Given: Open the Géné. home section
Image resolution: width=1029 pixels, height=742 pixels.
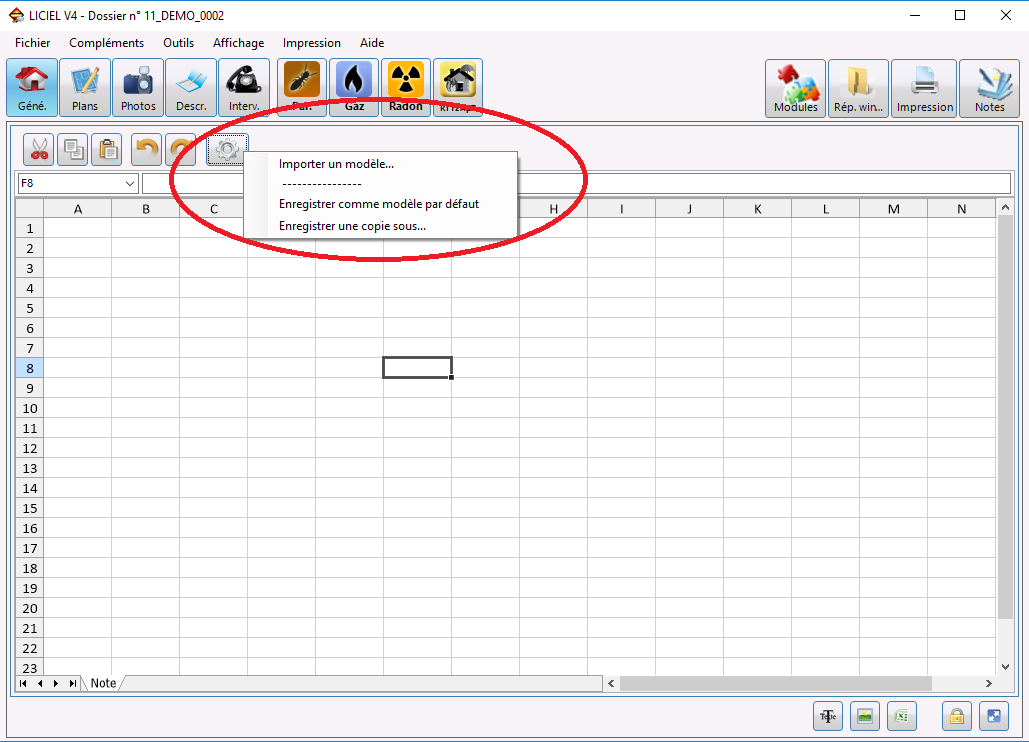Looking at the screenshot, I should (32, 88).
